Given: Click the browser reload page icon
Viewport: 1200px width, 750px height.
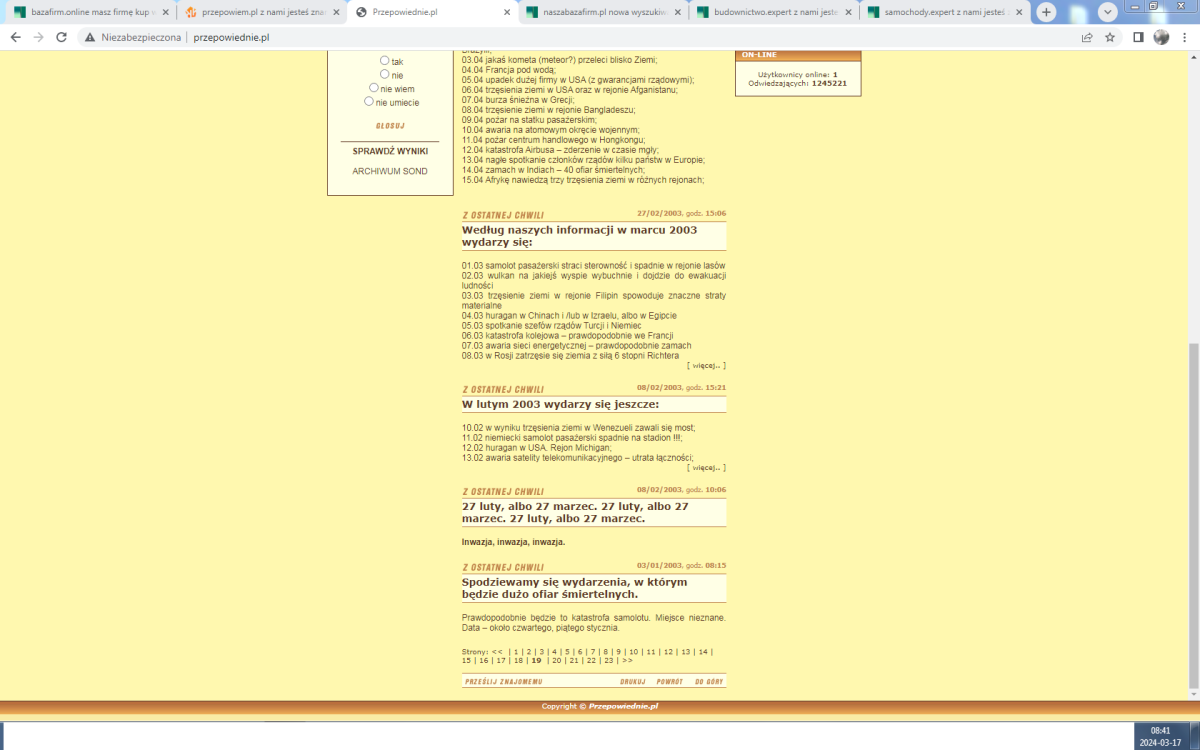Looking at the screenshot, I should 61,37.
